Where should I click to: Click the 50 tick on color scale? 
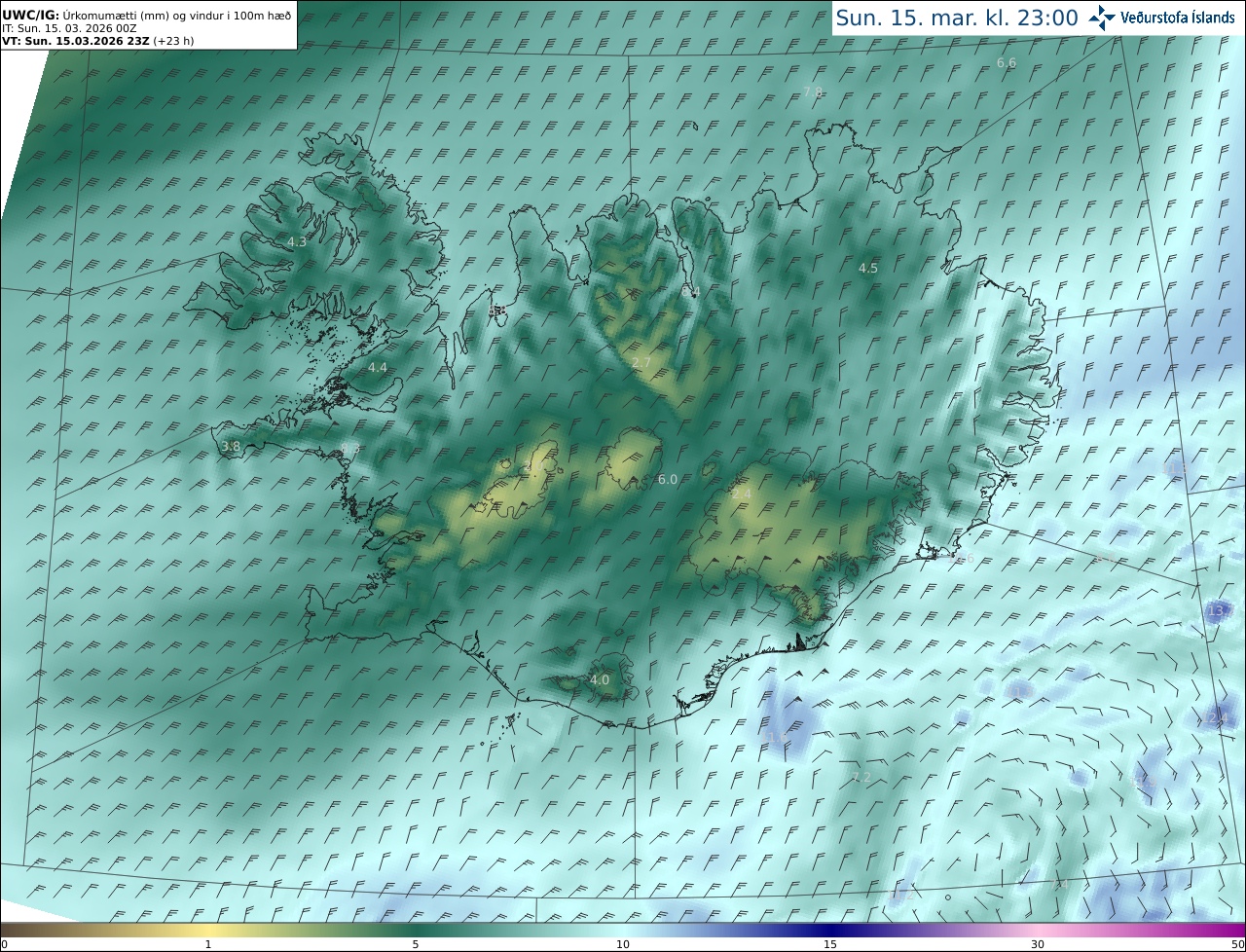pyautogui.click(x=1238, y=944)
